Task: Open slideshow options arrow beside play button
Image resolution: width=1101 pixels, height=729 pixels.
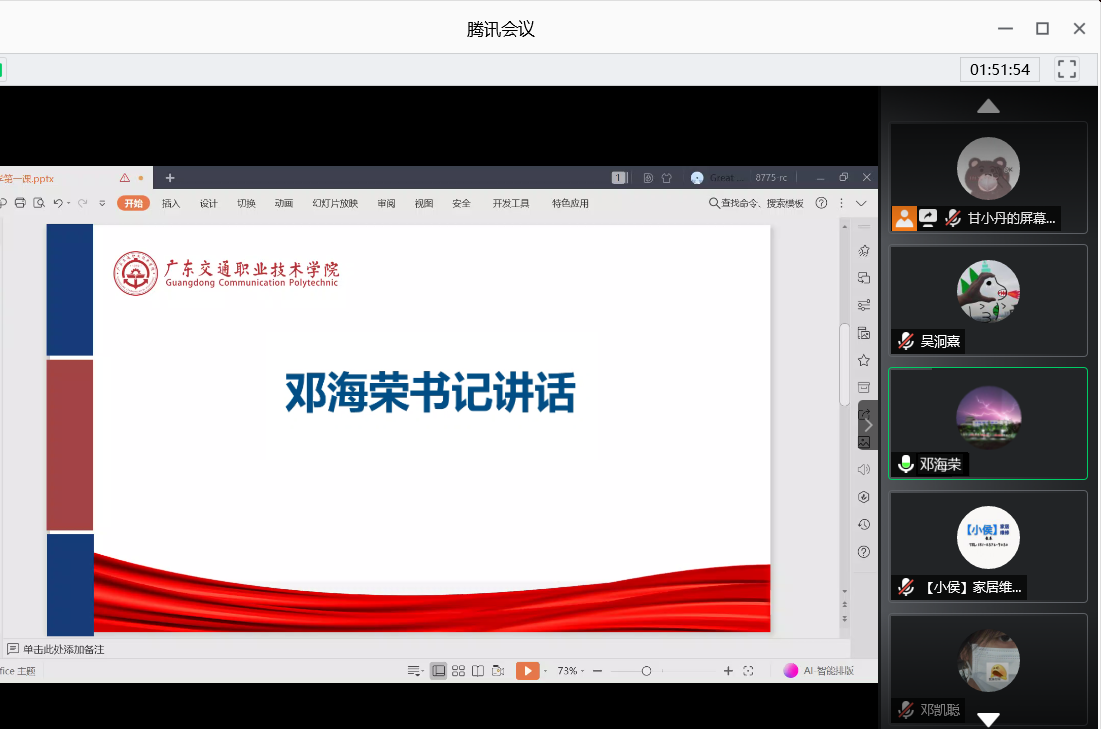Action: click(x=546, y=671)
